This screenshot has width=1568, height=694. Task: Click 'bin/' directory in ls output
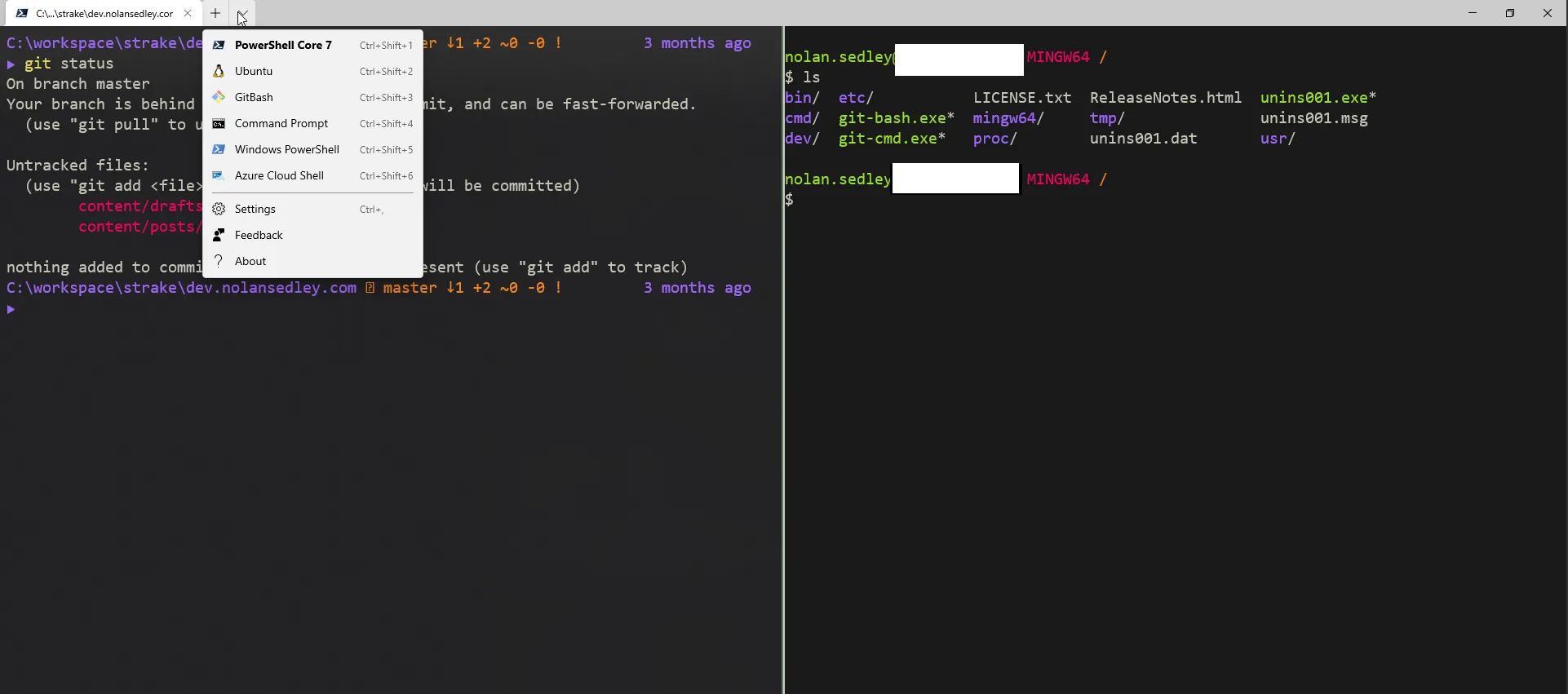coord(803,98)
